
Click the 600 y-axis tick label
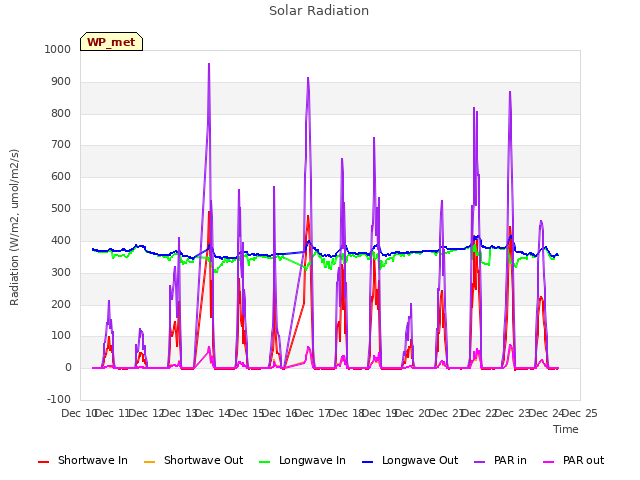[x=60, y=177]
